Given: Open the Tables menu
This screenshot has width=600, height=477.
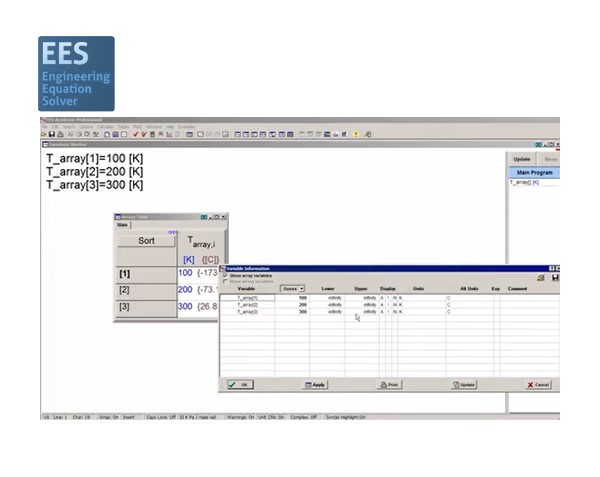Looking at the screenshot, I should coord(123,127).
